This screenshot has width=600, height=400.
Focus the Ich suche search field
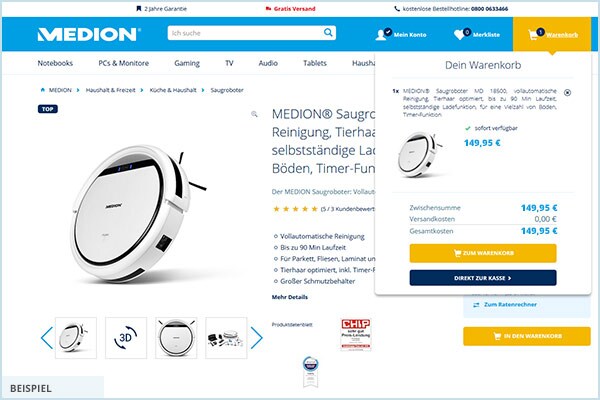(246, 33)
